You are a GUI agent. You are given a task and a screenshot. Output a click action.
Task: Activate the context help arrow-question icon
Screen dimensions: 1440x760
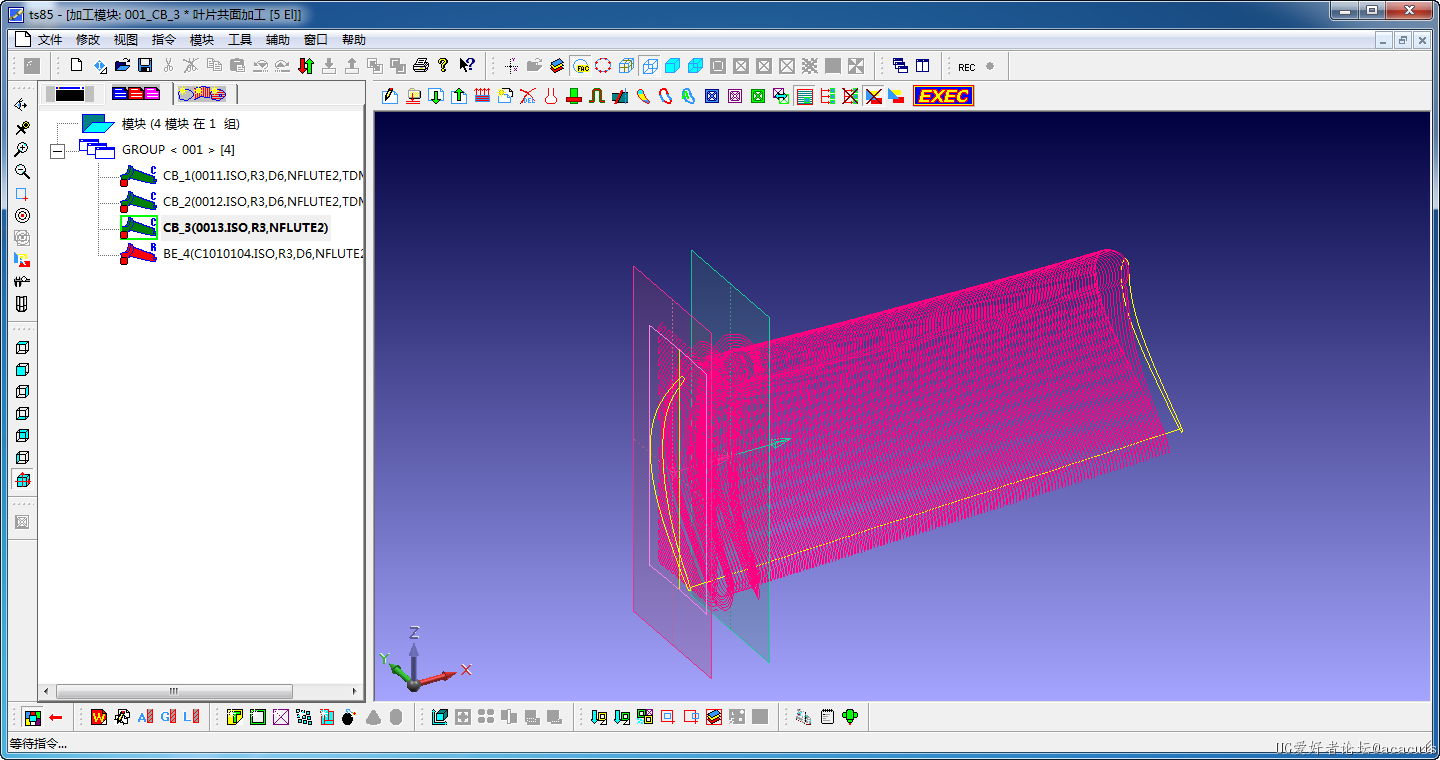click(467, 66)
